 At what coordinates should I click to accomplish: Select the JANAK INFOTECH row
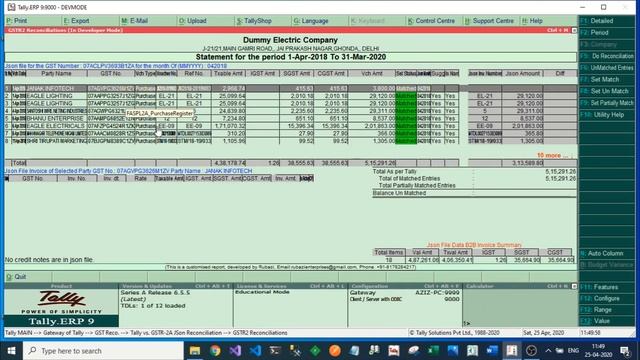291,89
